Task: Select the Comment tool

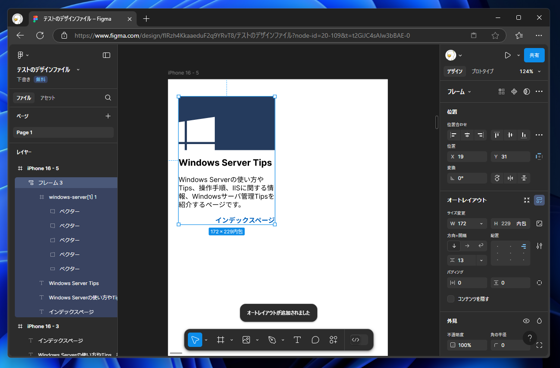Action: pyautogui.click(x=315, y=340)
